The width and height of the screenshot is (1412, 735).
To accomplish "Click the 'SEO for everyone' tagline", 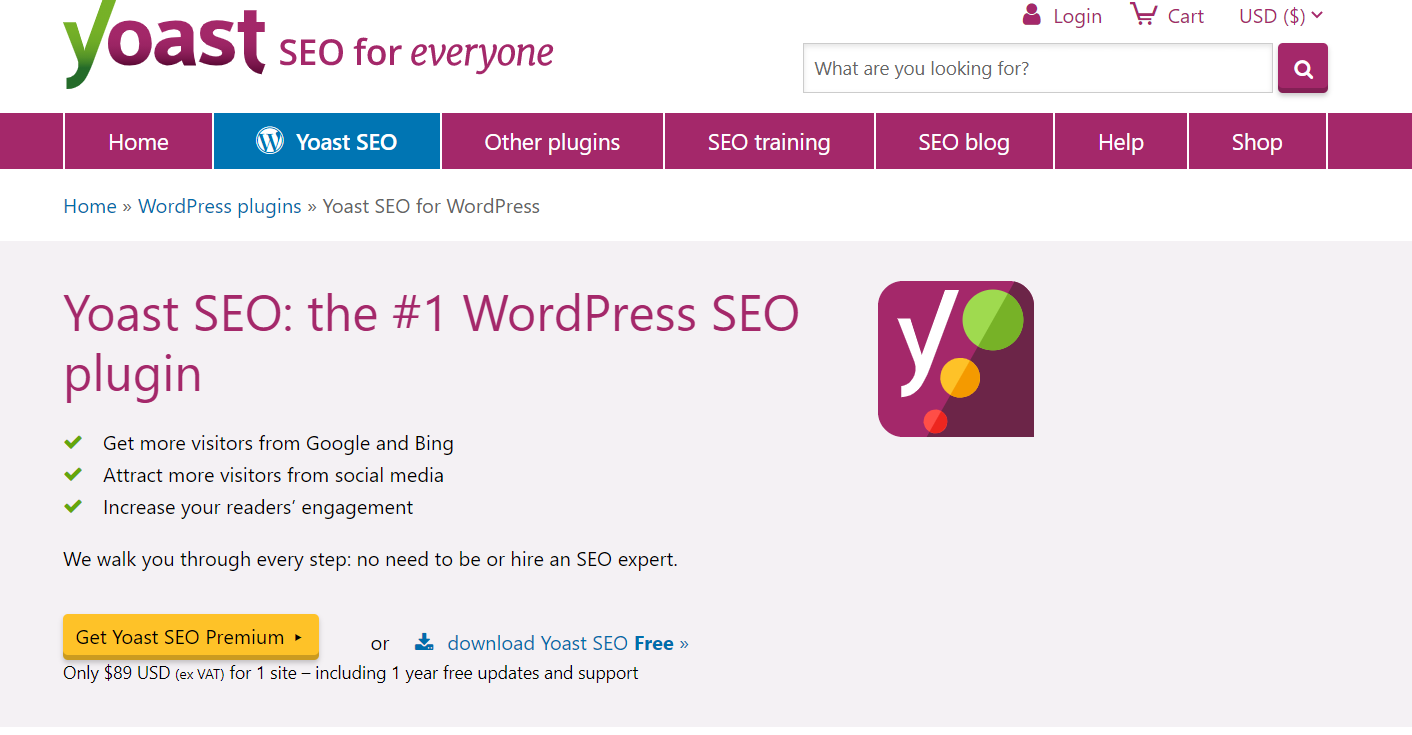I will click(x=415, y=52).
